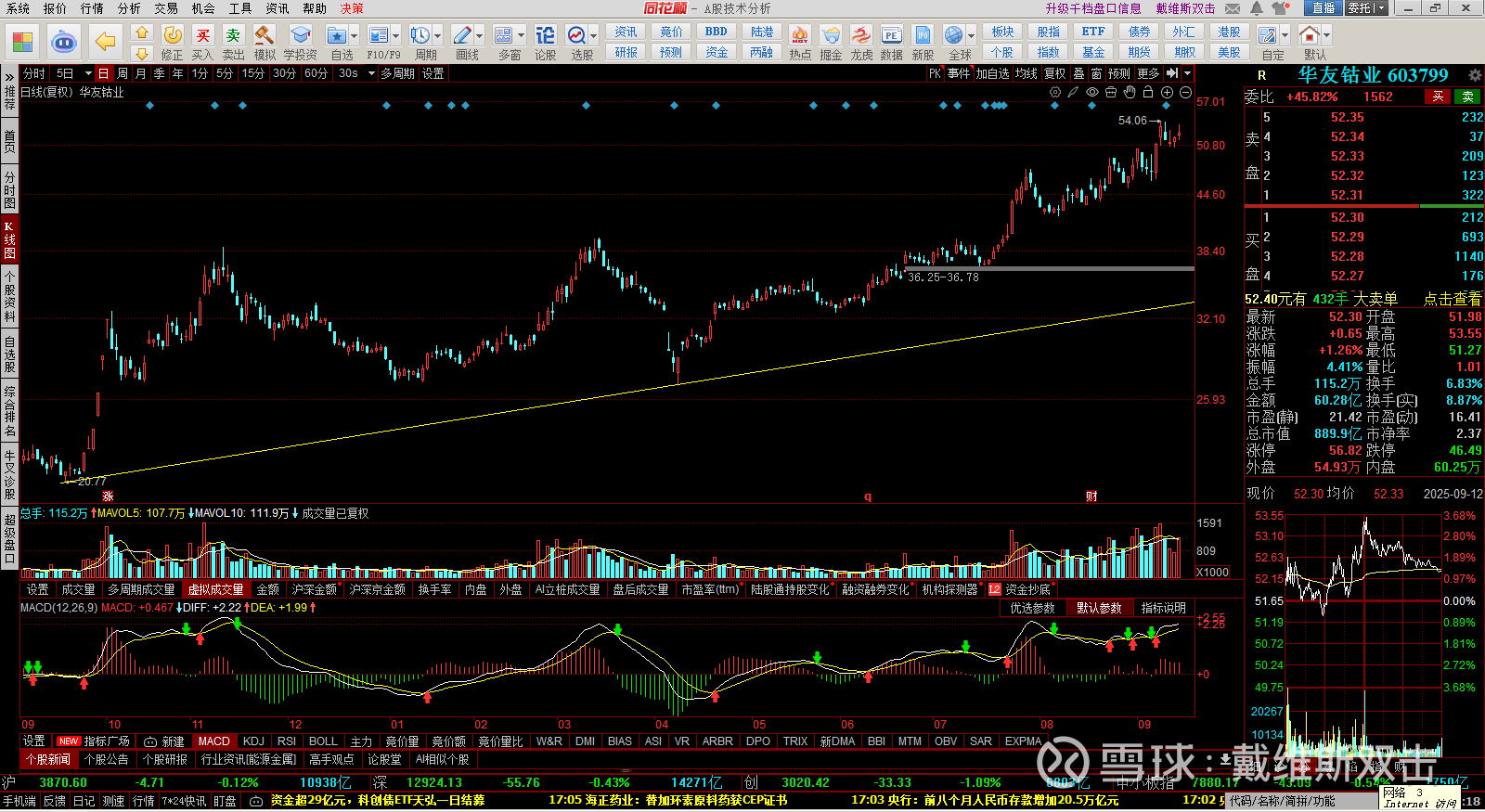Select the drawing pen icon above chart

click(1074, 92)
